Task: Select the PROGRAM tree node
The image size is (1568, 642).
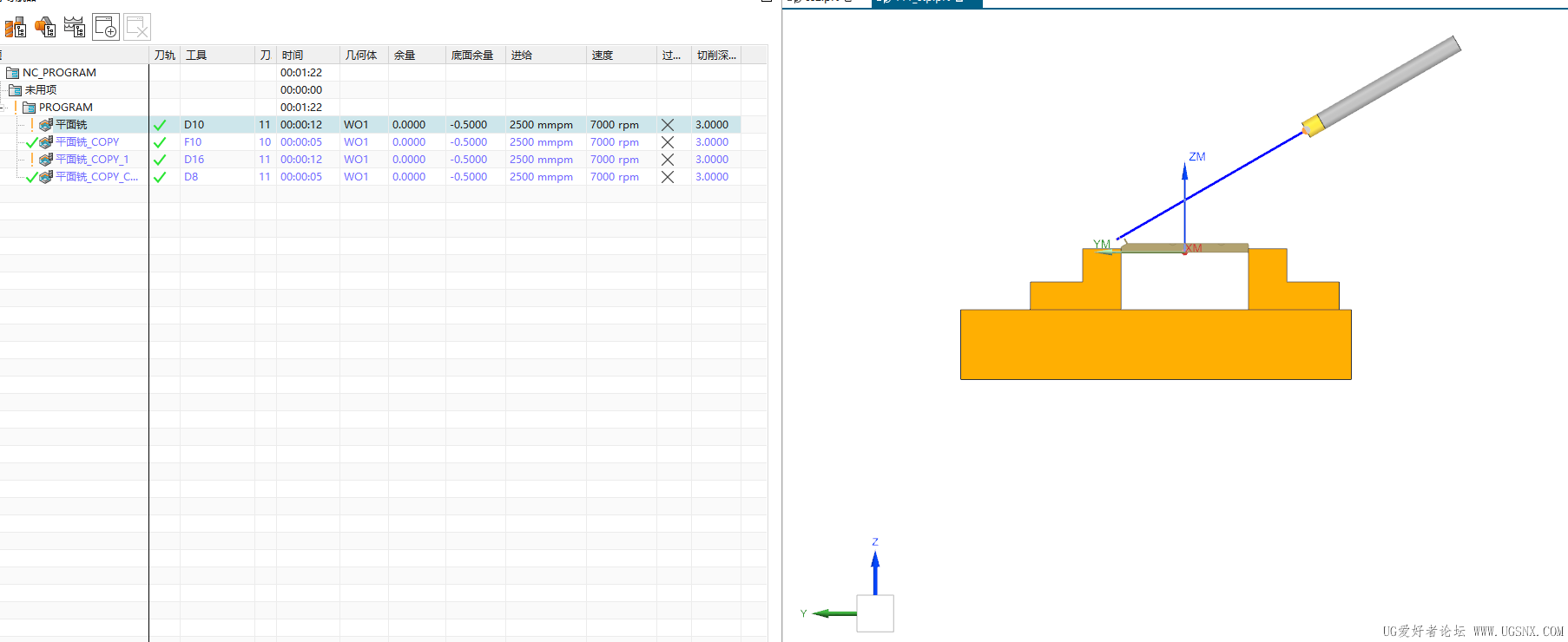Action: point(66,108)
